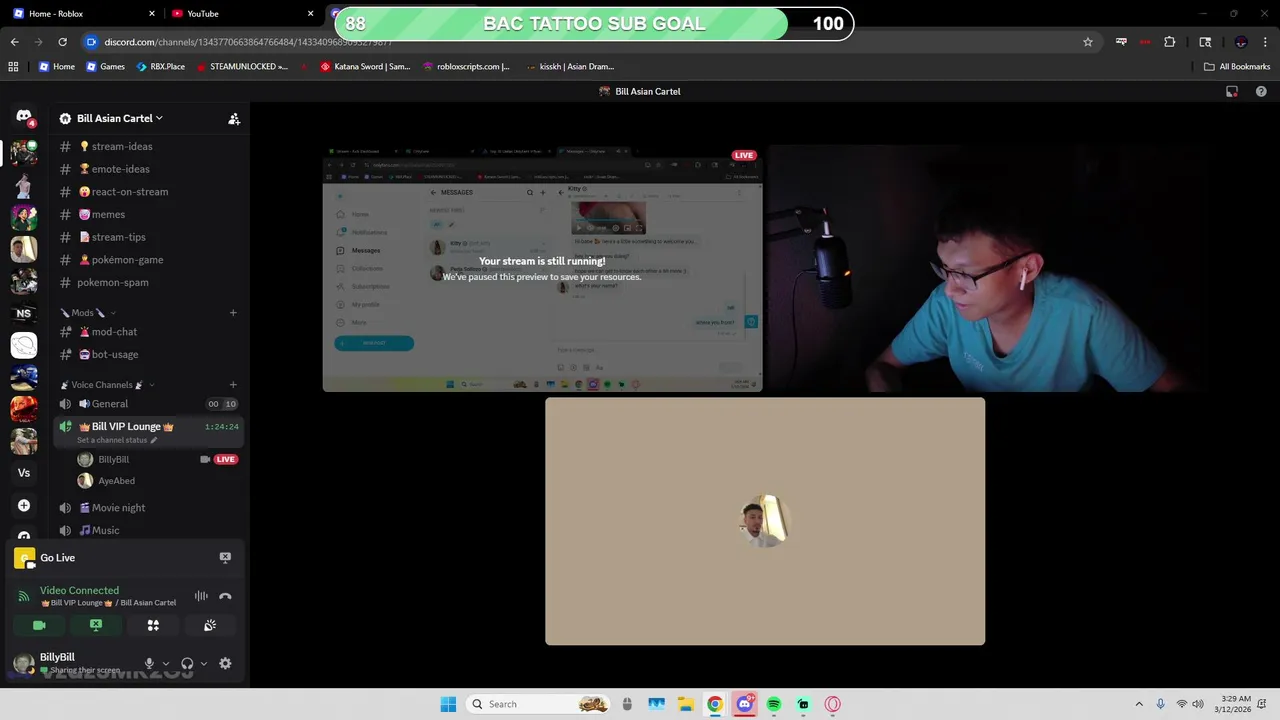Open microphone input options arrow

166,663
